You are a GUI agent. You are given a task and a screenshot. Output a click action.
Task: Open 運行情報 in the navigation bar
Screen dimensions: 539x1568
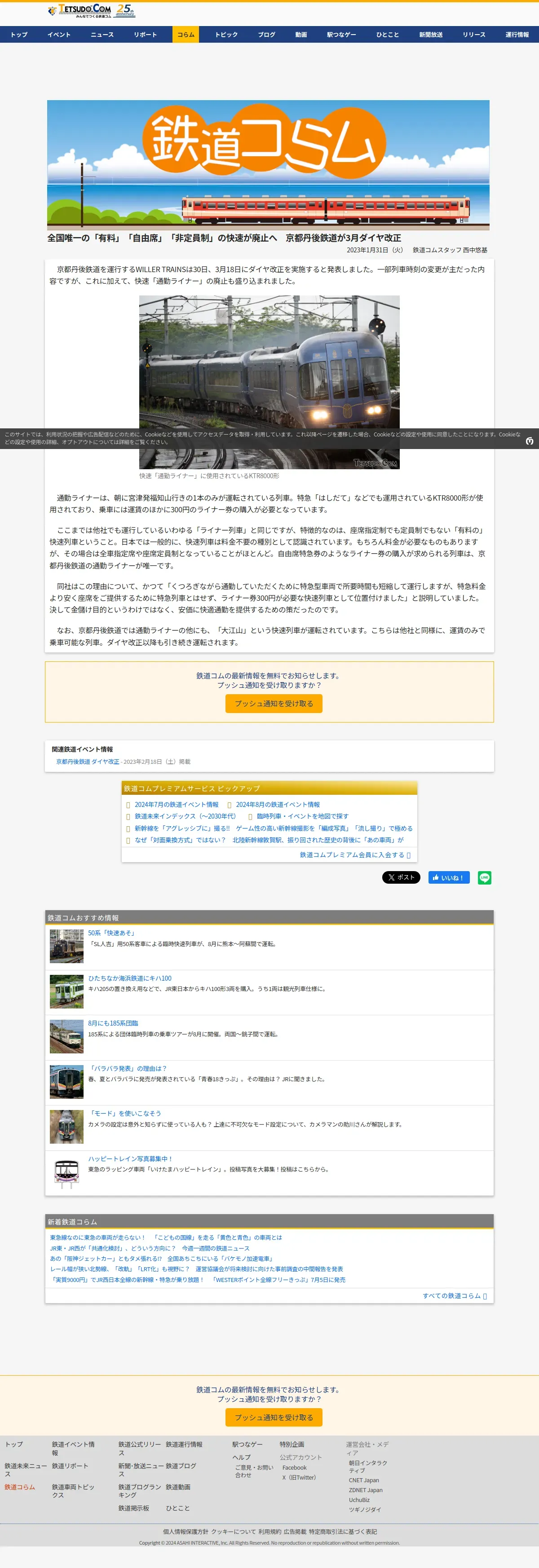point(517,35)
